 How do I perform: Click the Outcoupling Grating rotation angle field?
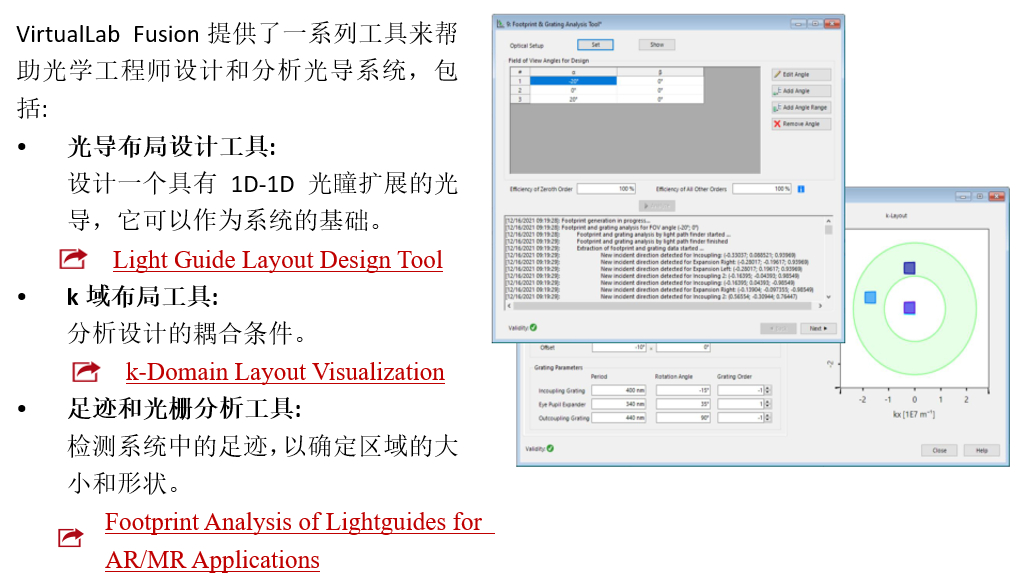(x=683, y=418)
